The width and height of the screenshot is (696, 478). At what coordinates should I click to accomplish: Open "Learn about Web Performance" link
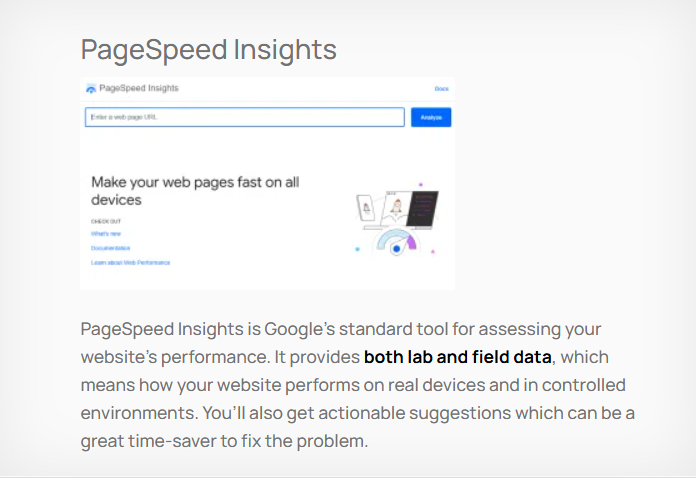click(x=131, y=263)
